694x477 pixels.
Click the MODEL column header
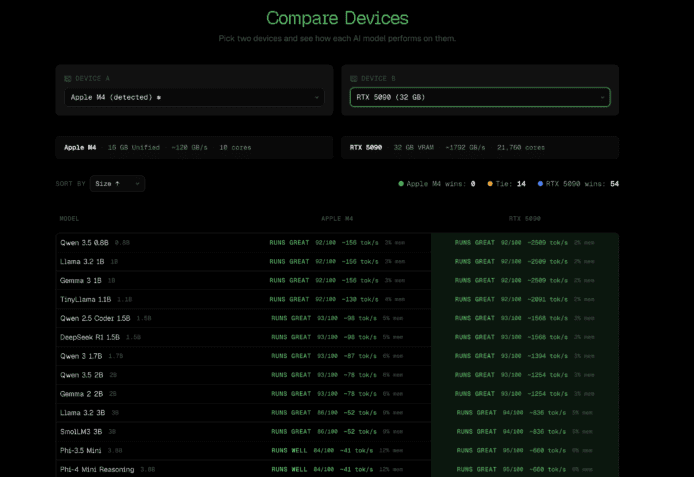coord(69,218)
